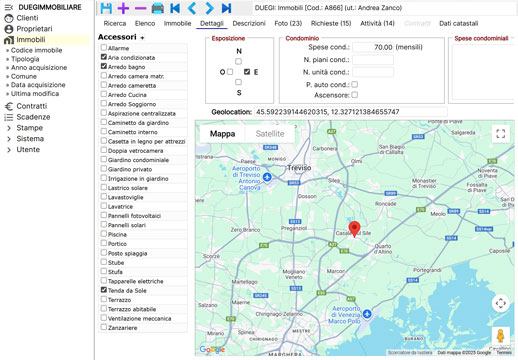Add new record with plus icon

click(x=123, y=8)
